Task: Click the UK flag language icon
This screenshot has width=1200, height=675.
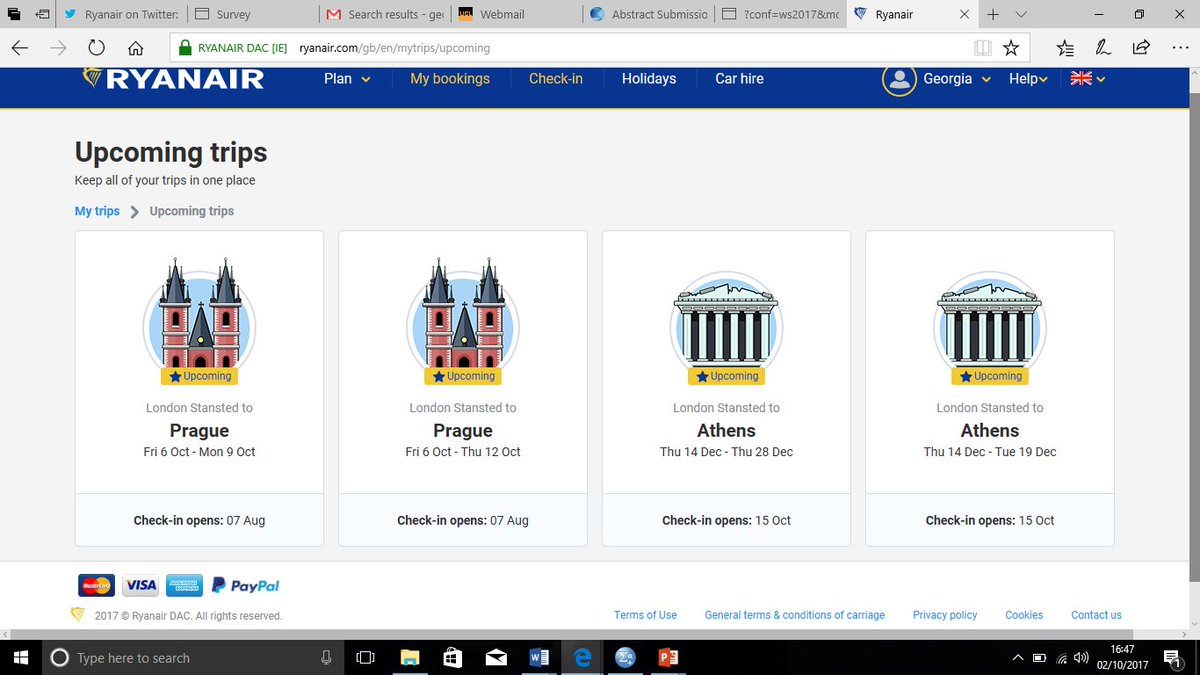Action: click(x=1081, y=79)
